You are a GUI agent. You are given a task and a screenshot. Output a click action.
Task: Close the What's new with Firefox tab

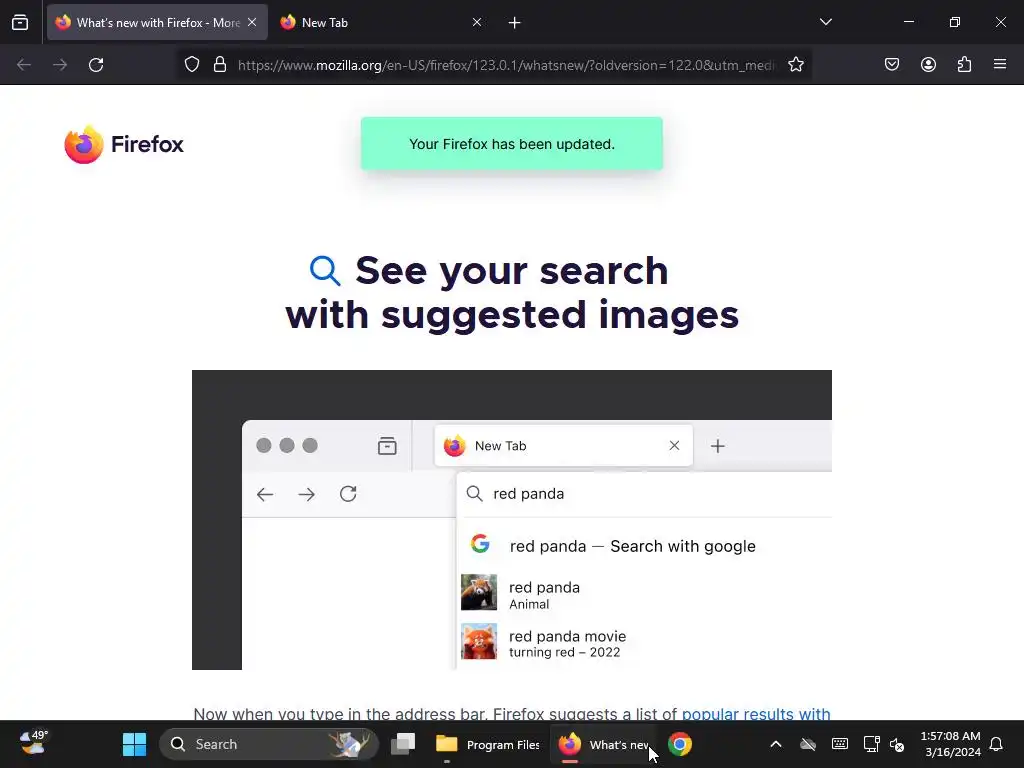252,23
